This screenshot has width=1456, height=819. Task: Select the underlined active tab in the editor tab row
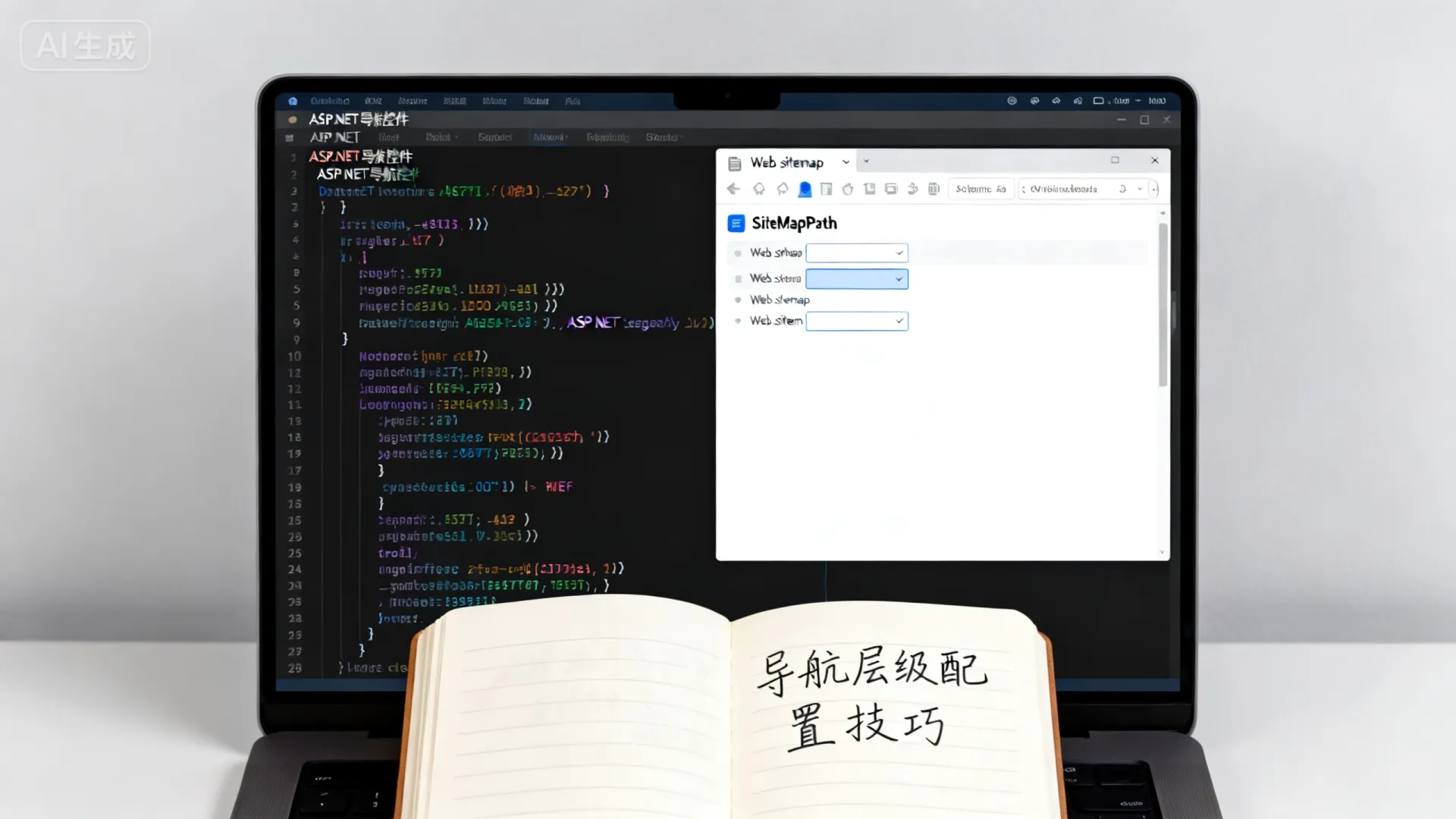point(550,137)
